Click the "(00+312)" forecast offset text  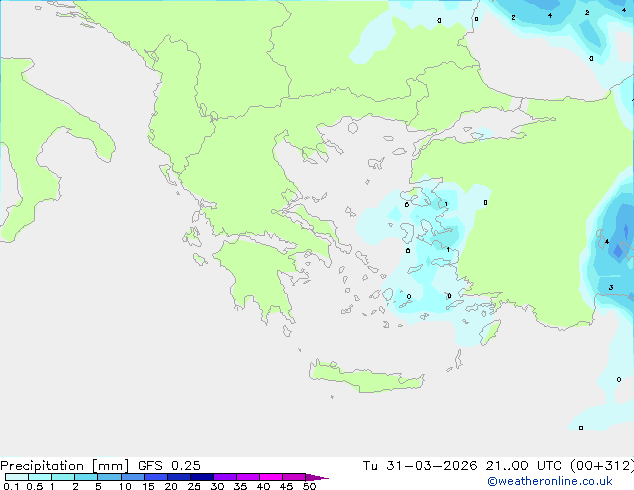(x=602, y=466)
